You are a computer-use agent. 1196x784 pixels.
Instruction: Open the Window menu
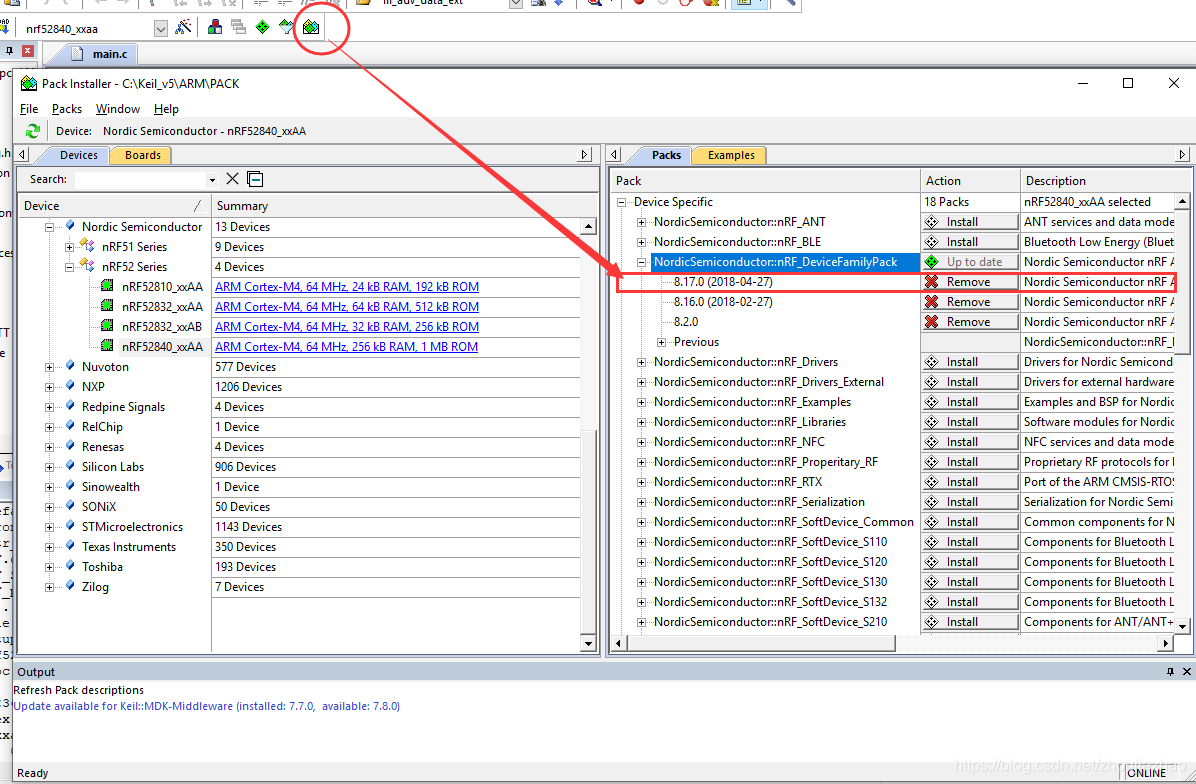click(x=117, y=109)
